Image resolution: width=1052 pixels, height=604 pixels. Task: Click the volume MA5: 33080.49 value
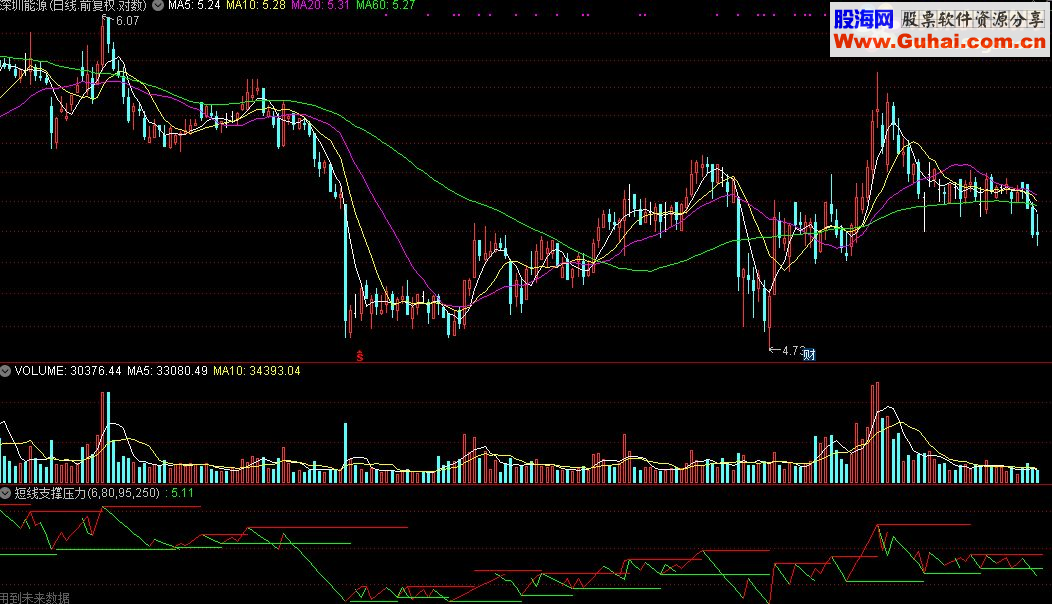click(167, 370)
